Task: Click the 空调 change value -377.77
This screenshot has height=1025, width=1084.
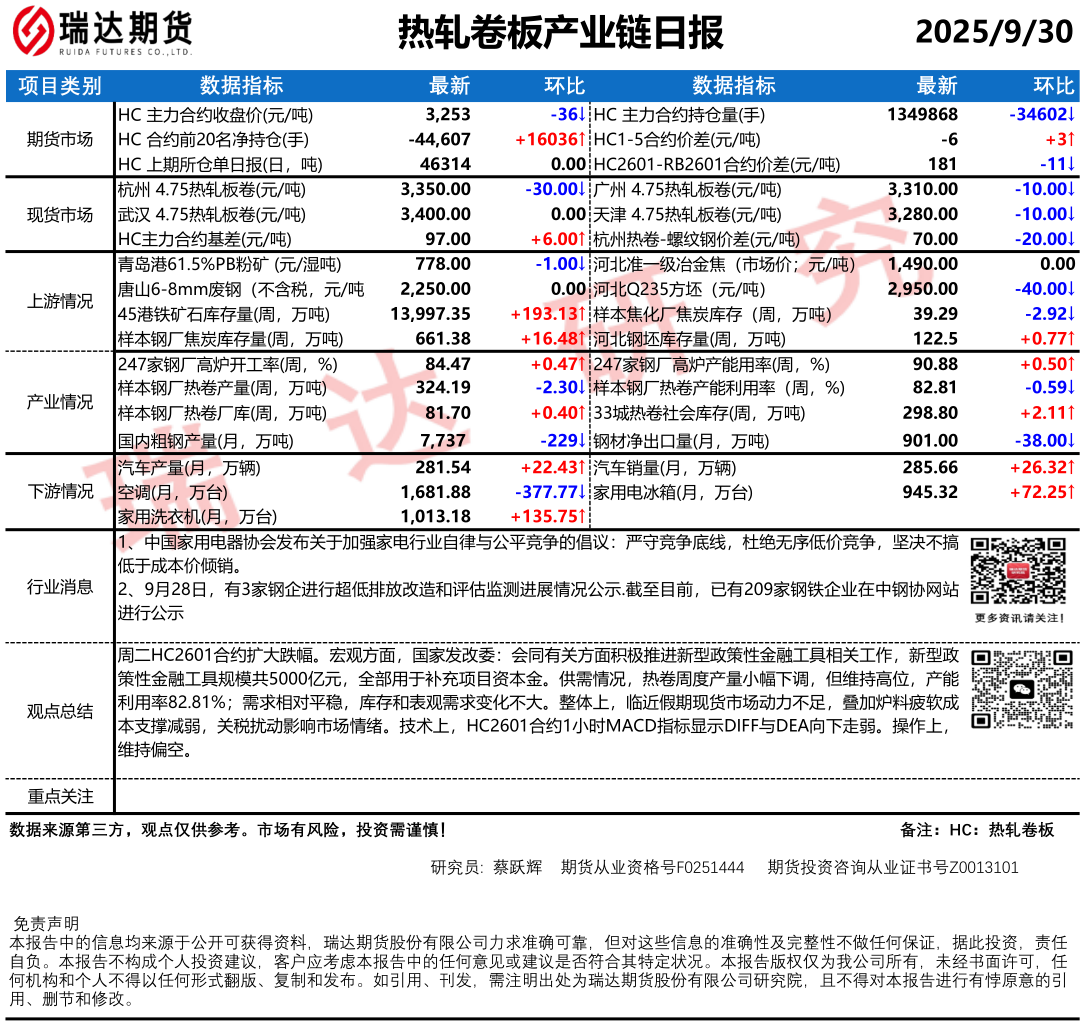Action: click(x=550, y=492)
